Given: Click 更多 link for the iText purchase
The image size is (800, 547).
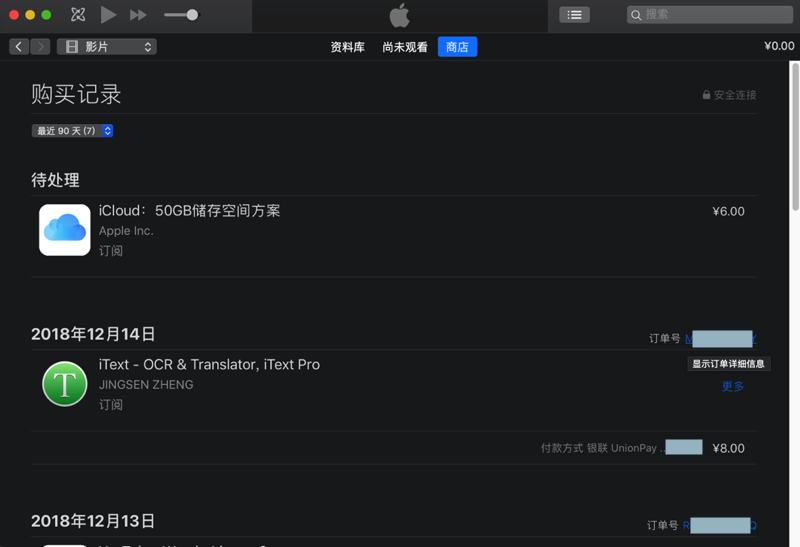Looking at the screenshot, I should (733, 386).
